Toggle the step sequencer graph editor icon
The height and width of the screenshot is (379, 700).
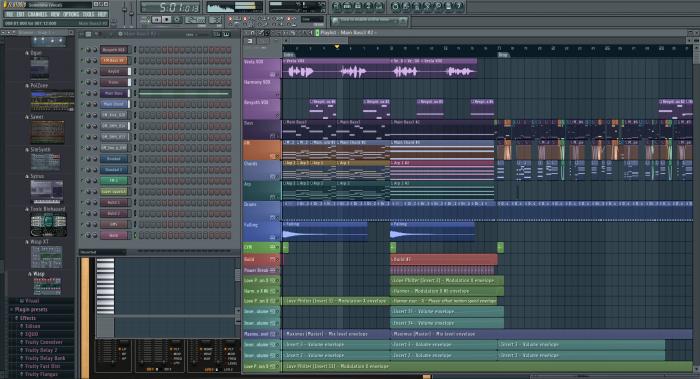pyautogui.click(x=217, y=34)
